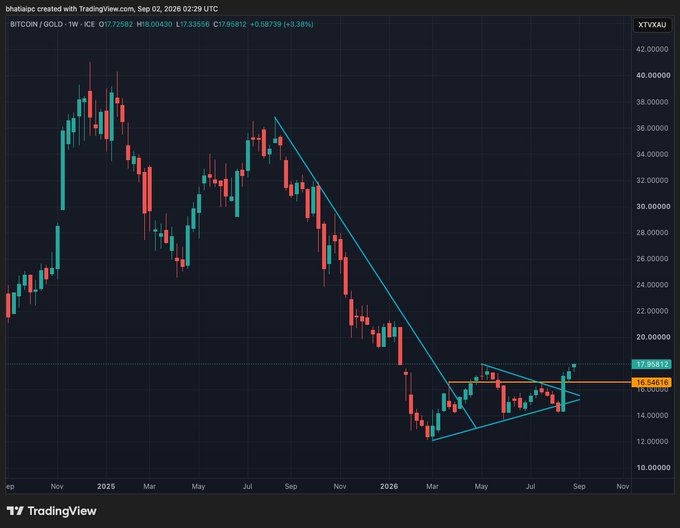Click the green 17.95812 last price label
The image size is (680, 528).
point(652,364)
